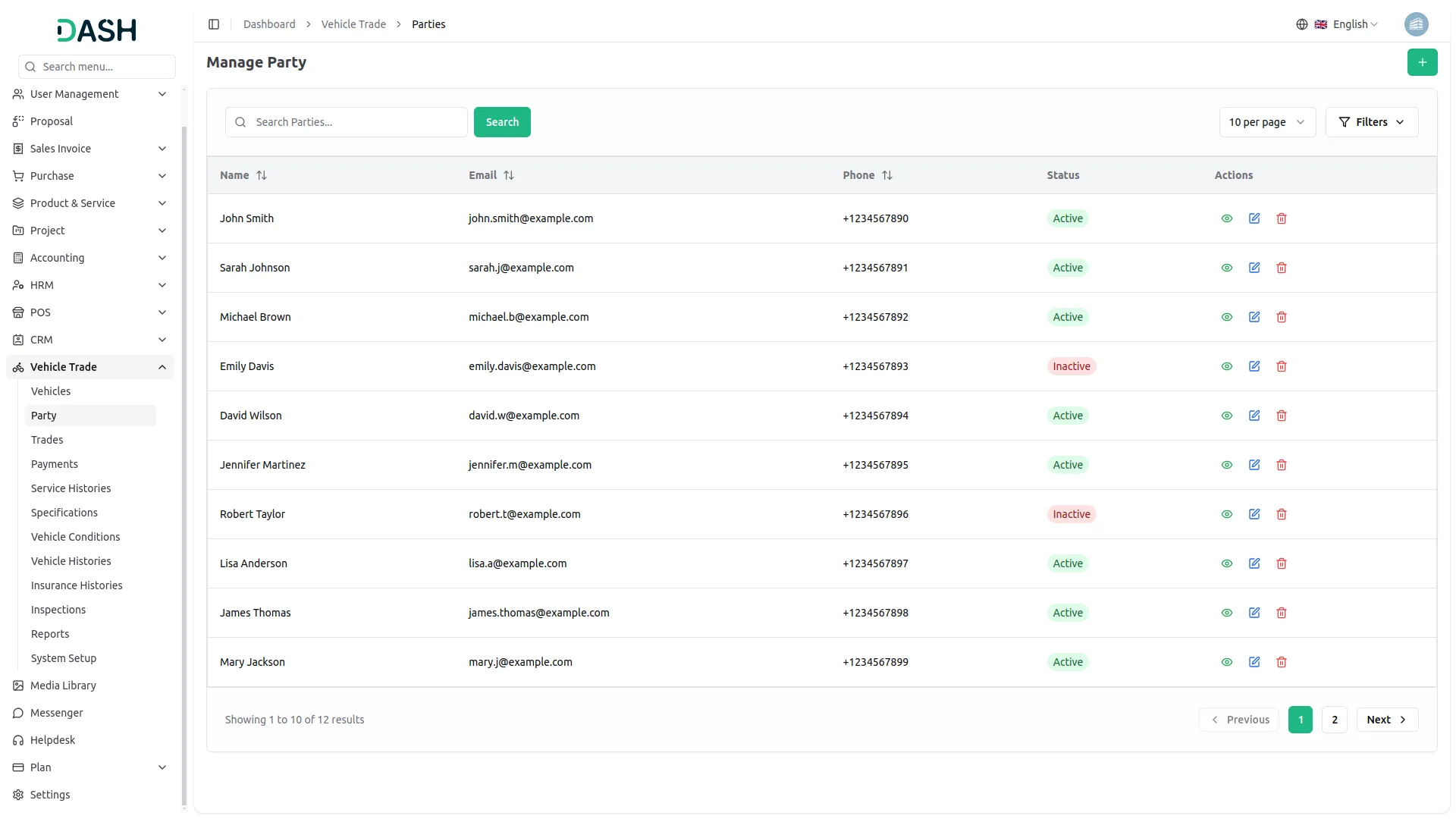
Task: Open the Trades submenu item
Action: click(47, 440)
